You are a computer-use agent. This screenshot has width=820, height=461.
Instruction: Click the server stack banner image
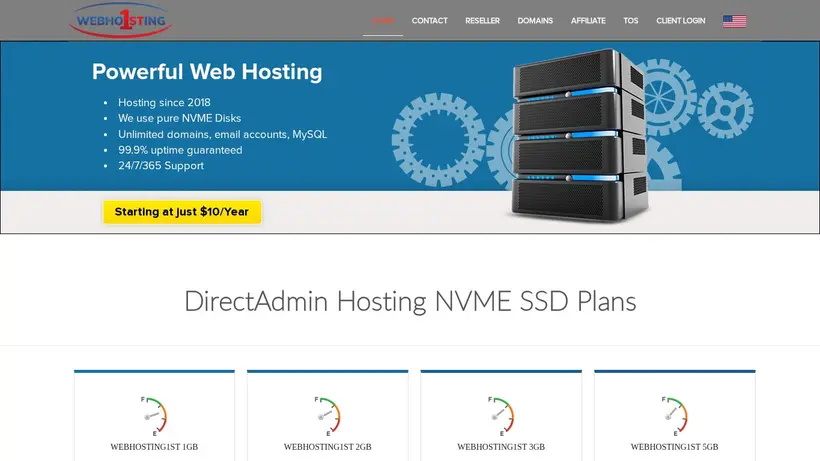point(579,136)
